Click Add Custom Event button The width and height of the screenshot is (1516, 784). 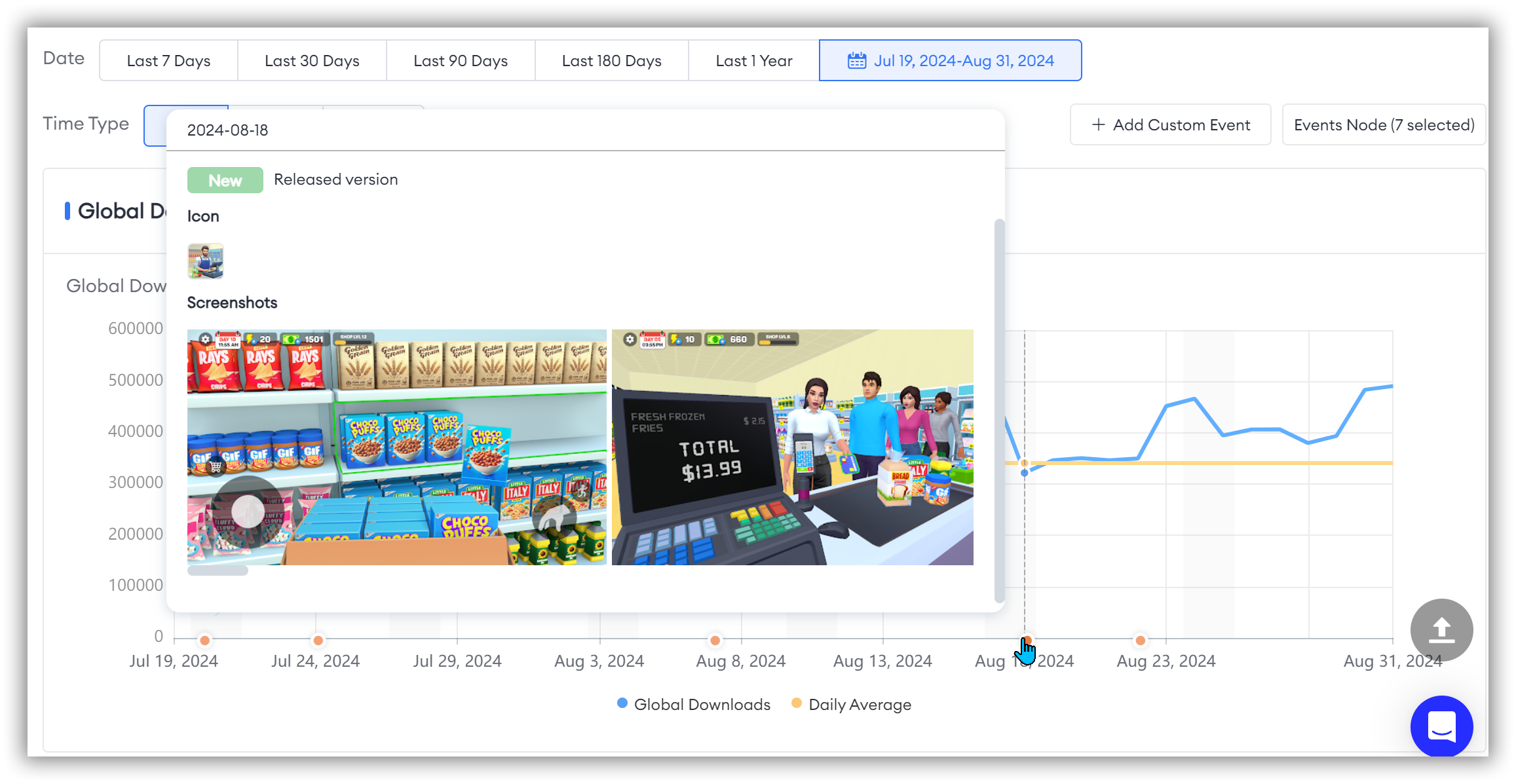pyautogui.click(x=1172, y=125)
